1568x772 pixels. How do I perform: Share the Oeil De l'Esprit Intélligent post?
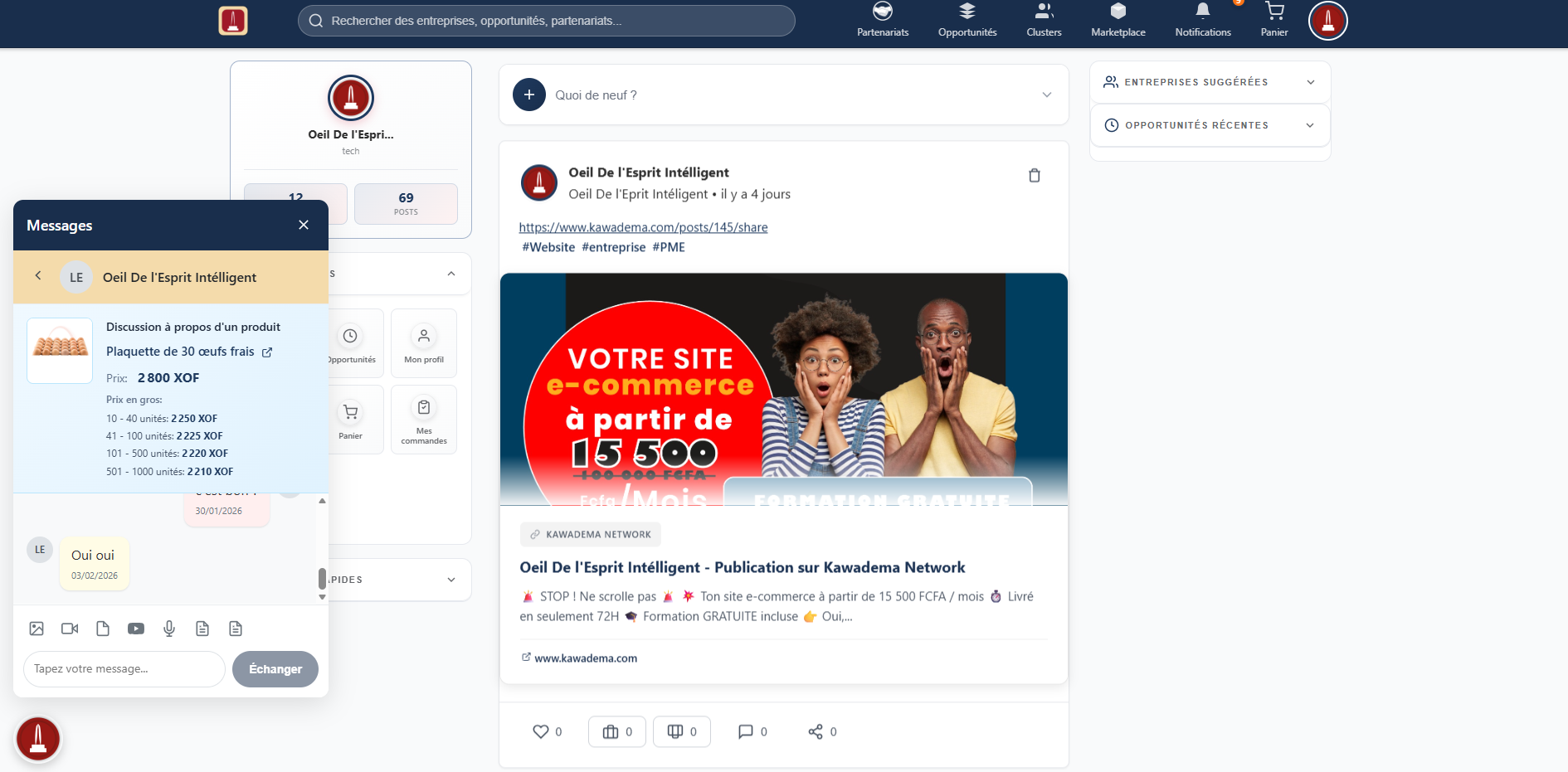815,731
